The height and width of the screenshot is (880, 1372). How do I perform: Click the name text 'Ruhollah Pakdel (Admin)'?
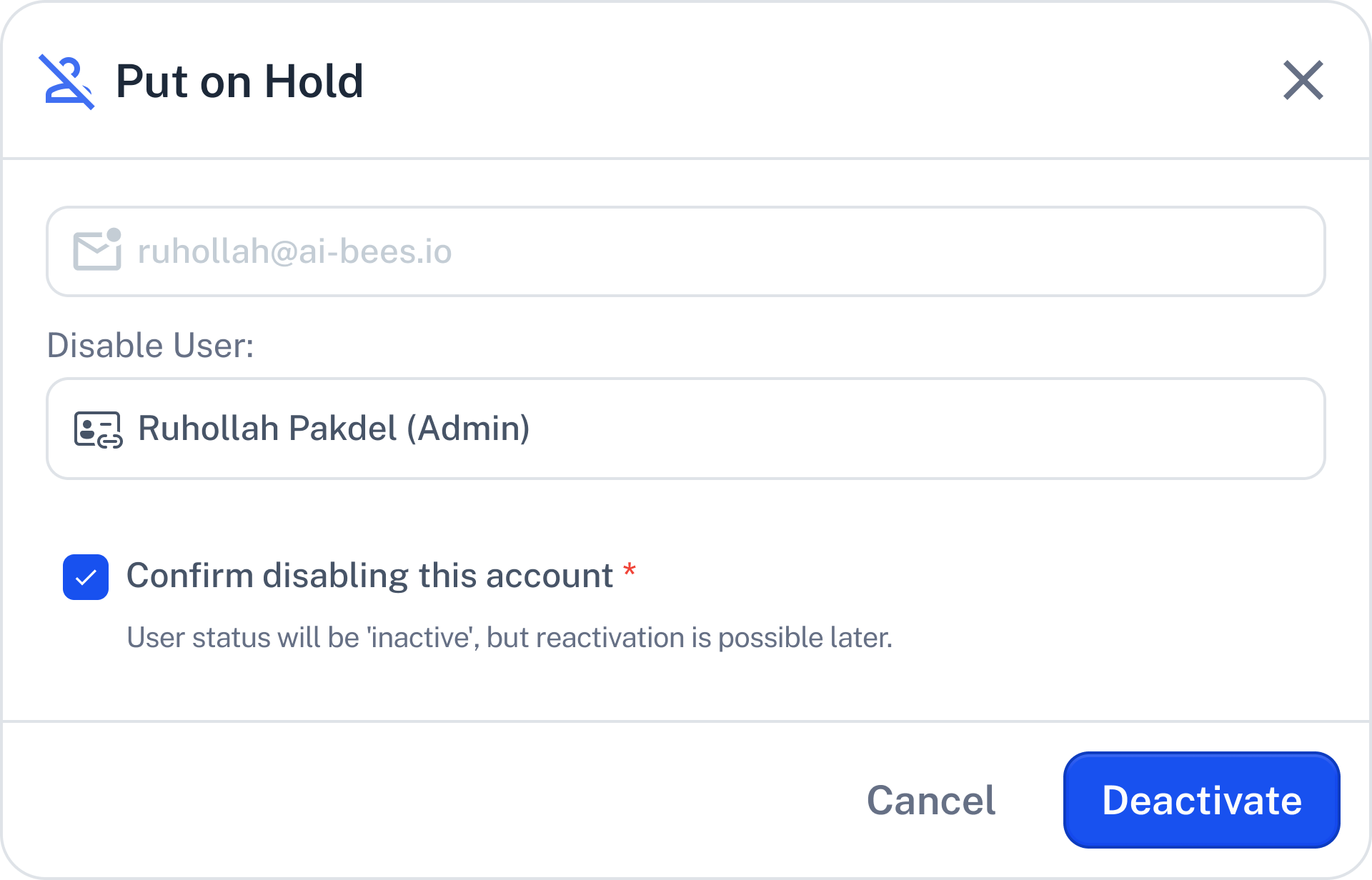pos(334,429)
